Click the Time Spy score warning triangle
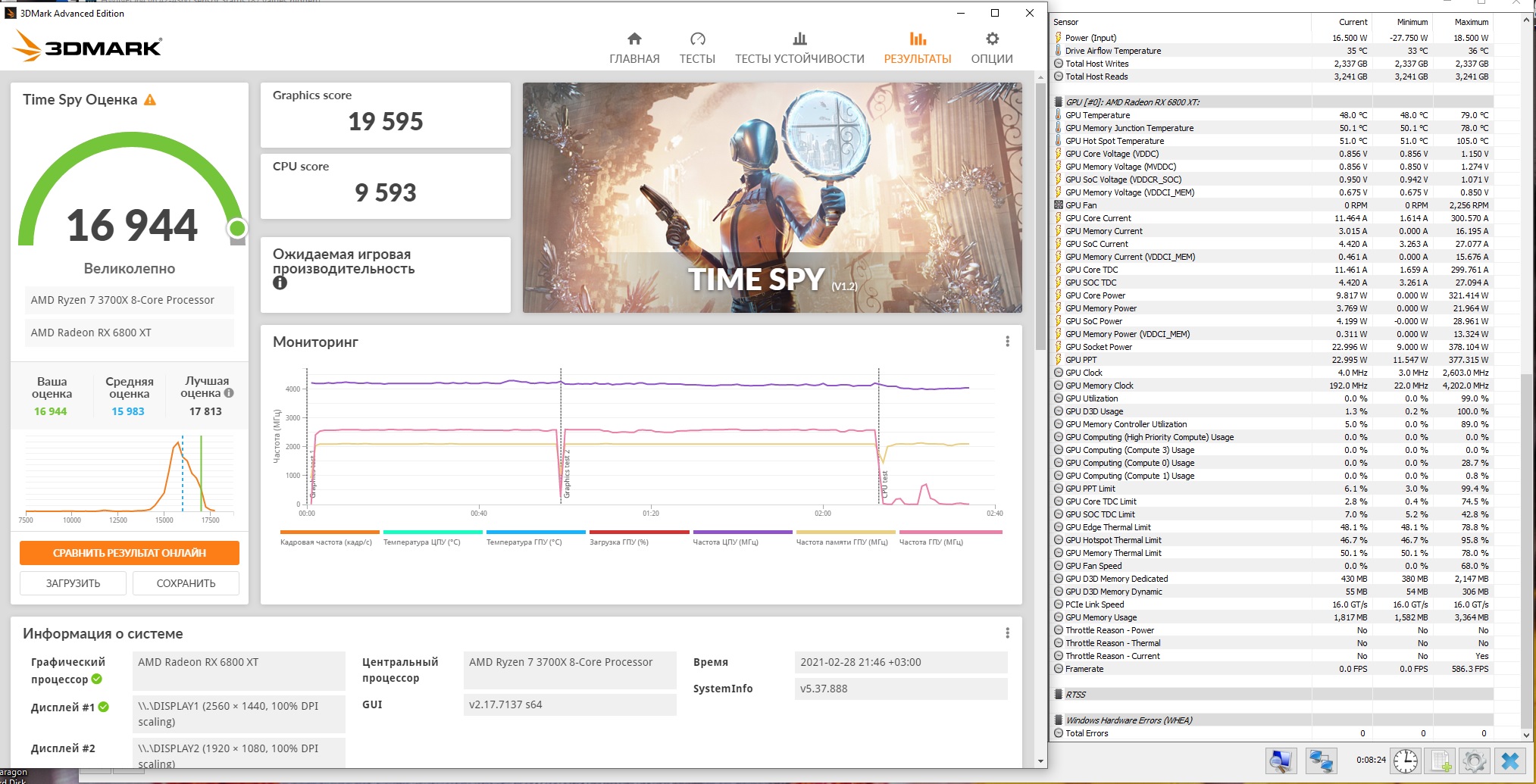Viewport: 1536px width, 784px height. pyautogui.click(x=150, y=100)
